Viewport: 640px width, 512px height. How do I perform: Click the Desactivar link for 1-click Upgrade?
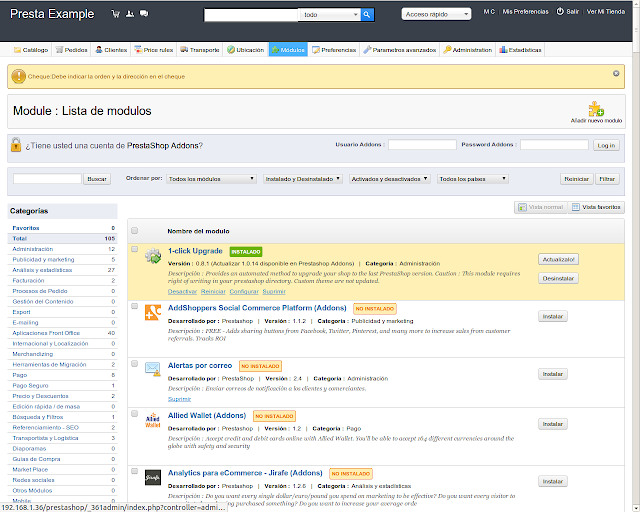click(x=182, y=292)
